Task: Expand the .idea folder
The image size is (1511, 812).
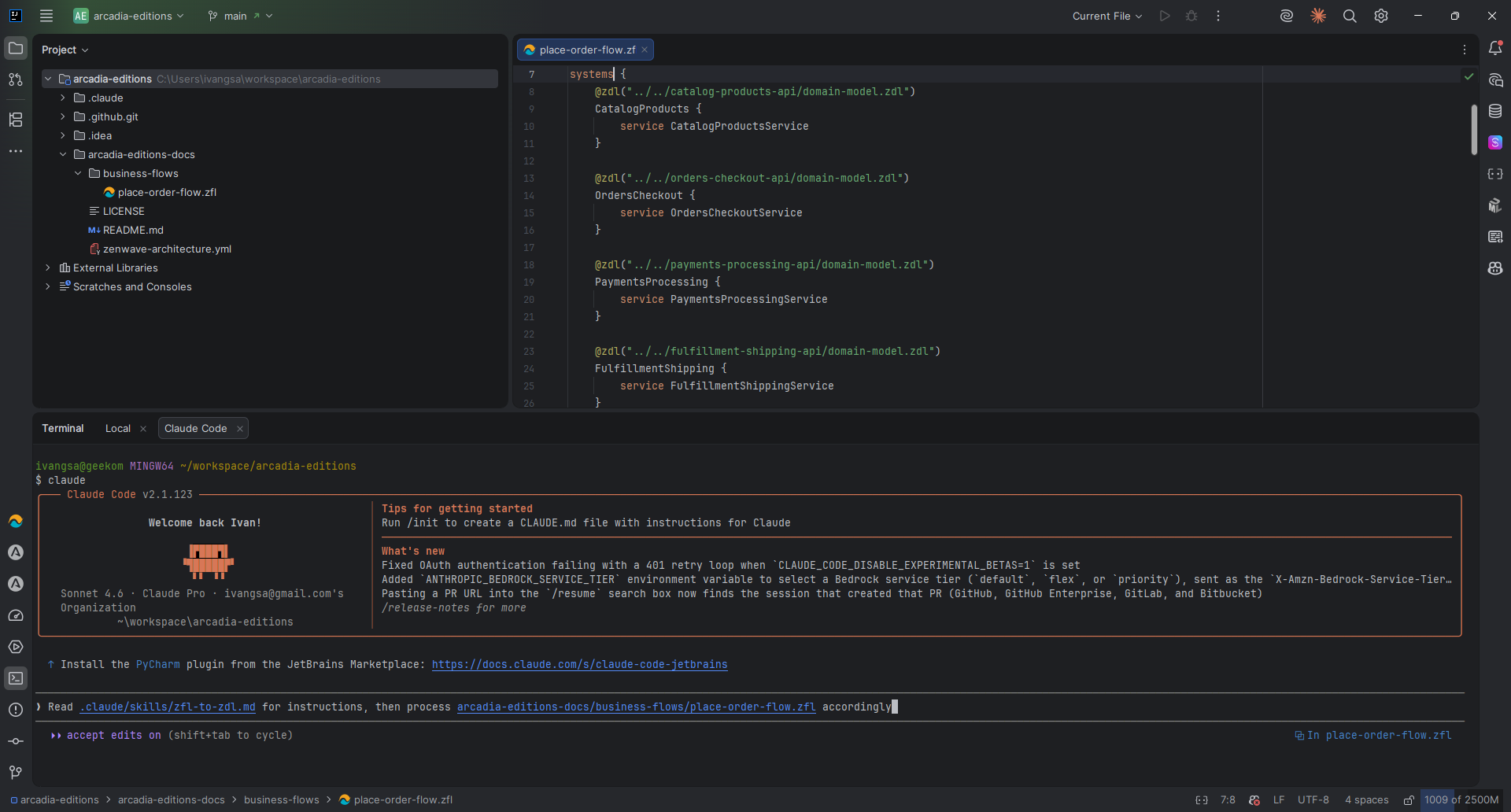Action: [63, 135]
